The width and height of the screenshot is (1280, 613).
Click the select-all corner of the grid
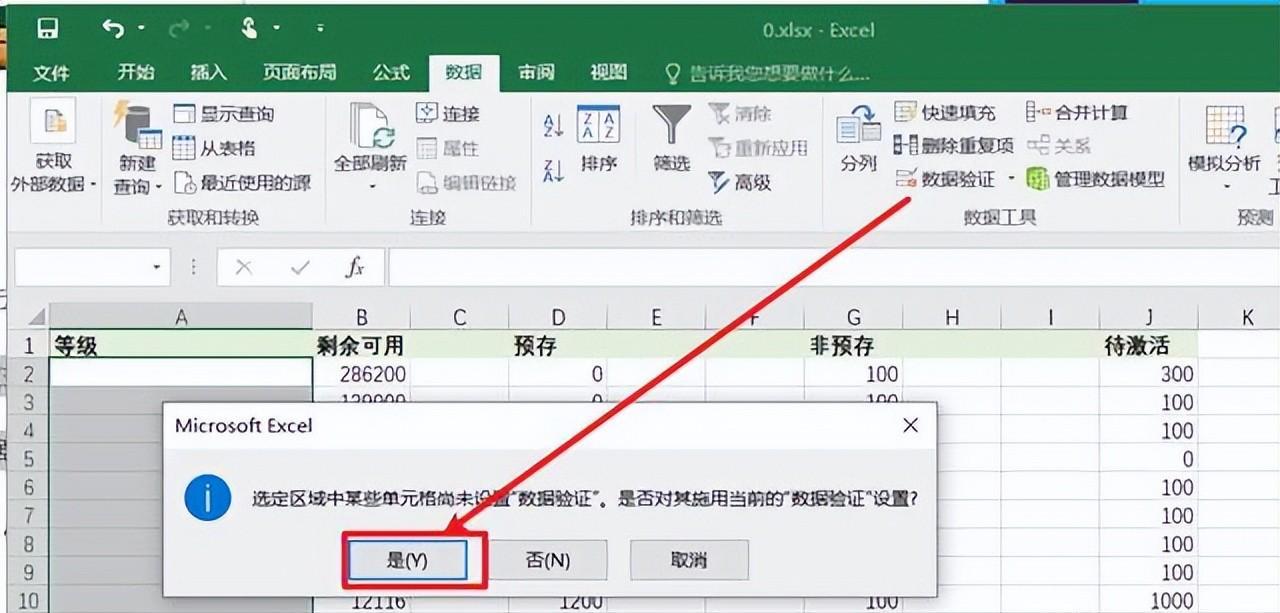31,317
